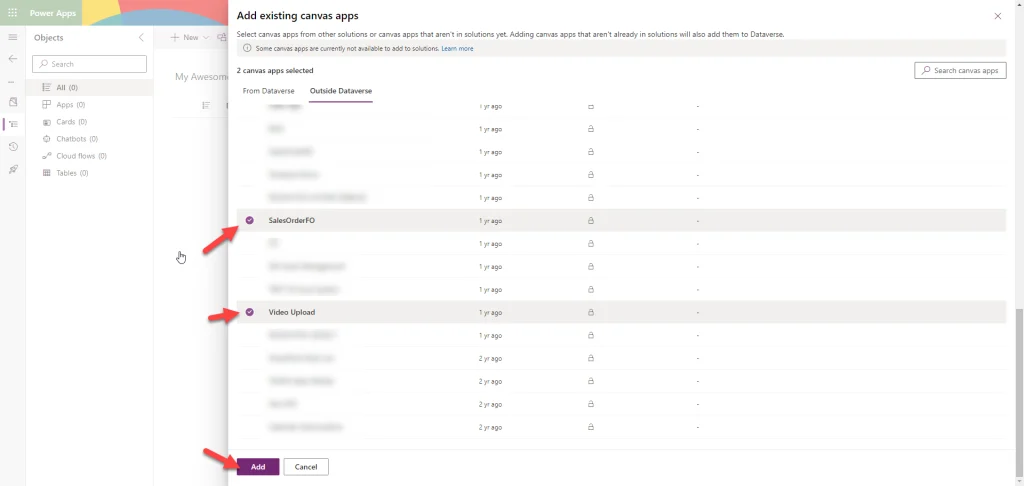
Task: Click the lock icon in SalesOrderFO row
Action: point(590,221)
